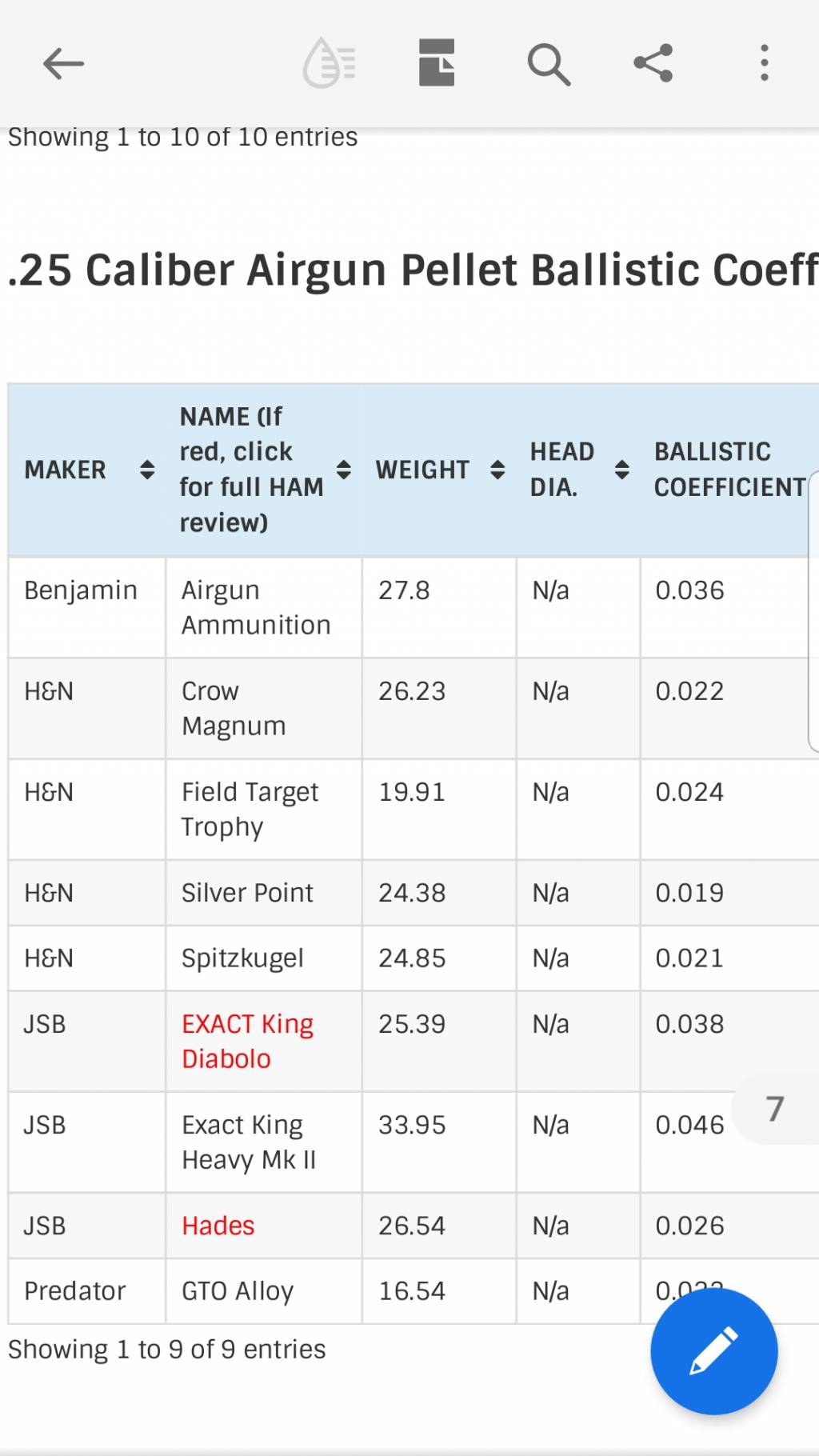Tap the blue pencil edit button

click(x=713, y=1351)
